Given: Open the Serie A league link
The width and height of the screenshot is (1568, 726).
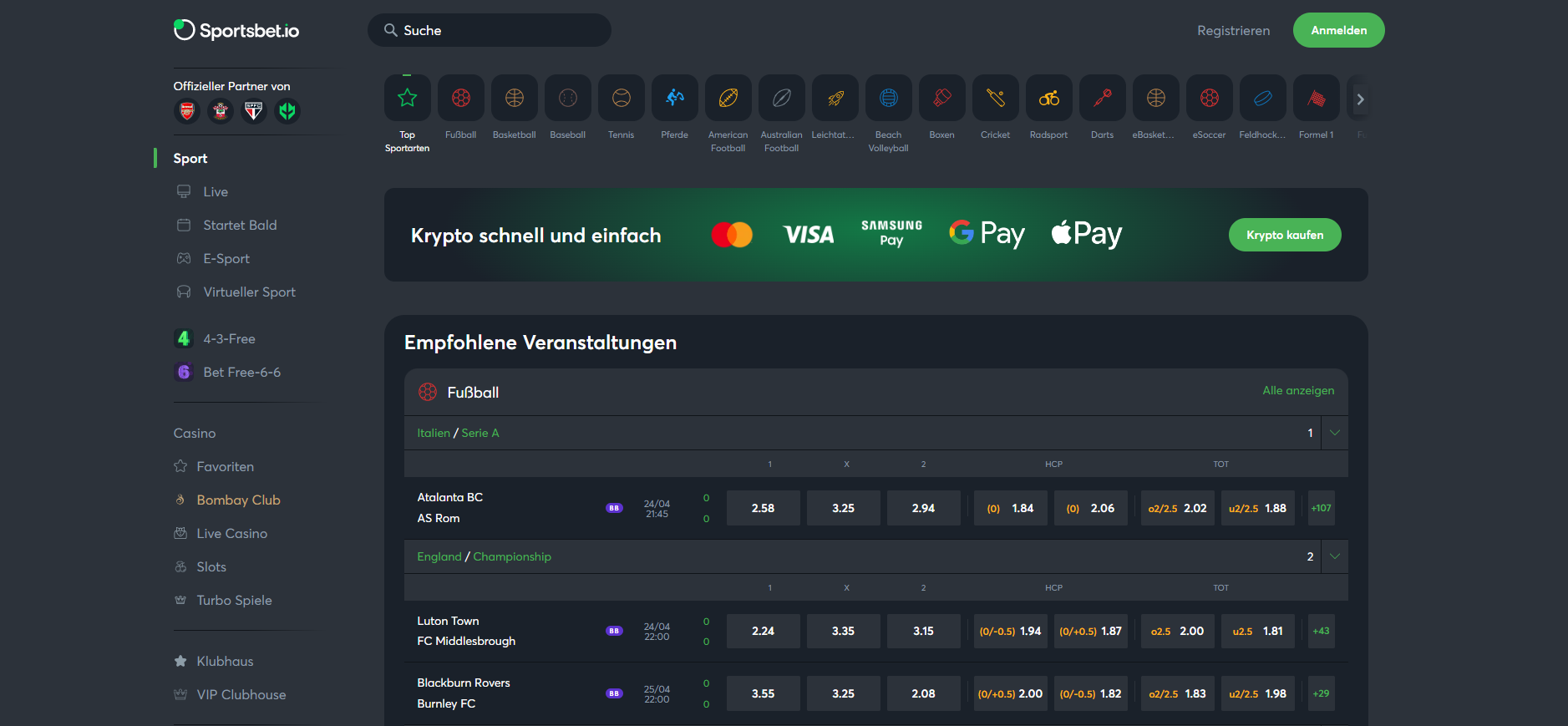Looking at the screenshot, I should pos(480,433).
